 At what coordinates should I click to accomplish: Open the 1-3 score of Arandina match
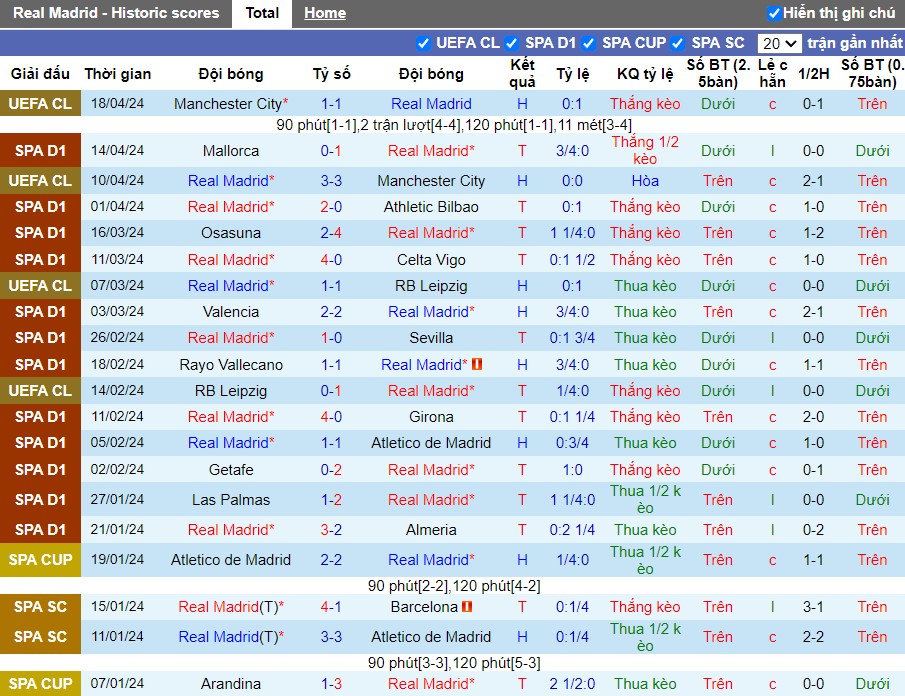pos(331,684)
